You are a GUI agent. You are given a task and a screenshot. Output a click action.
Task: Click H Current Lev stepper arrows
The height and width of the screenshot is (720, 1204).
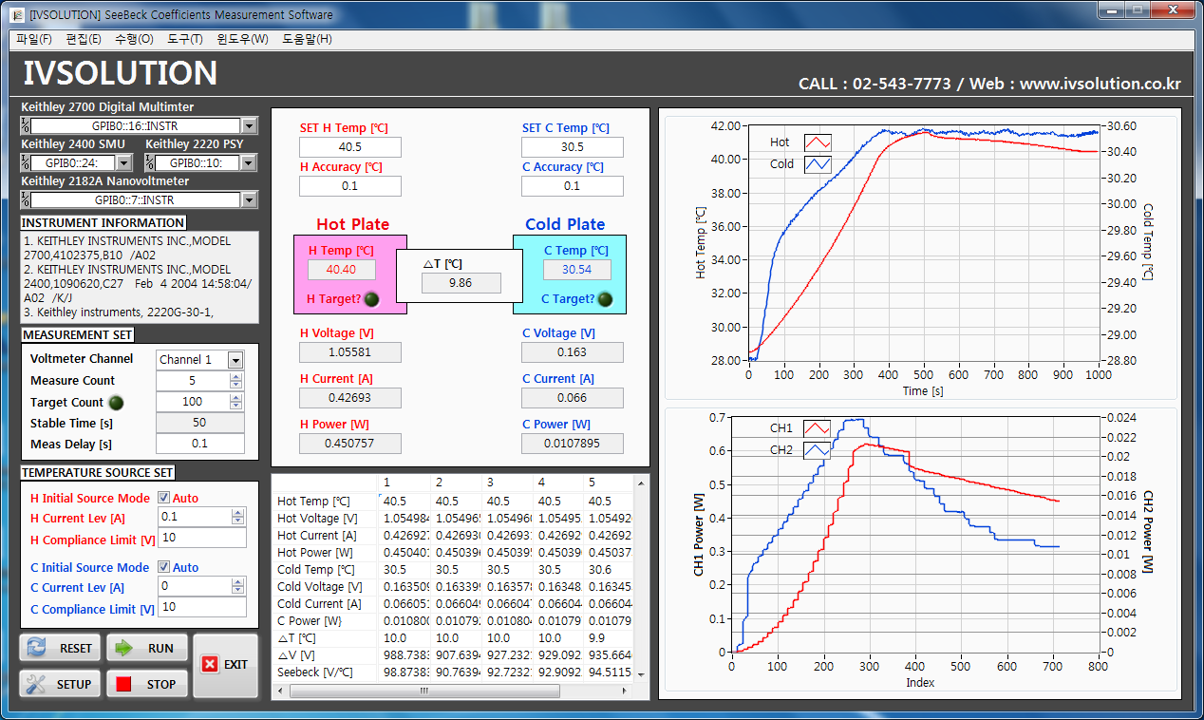pyautogui.click(x=237, y=517)
